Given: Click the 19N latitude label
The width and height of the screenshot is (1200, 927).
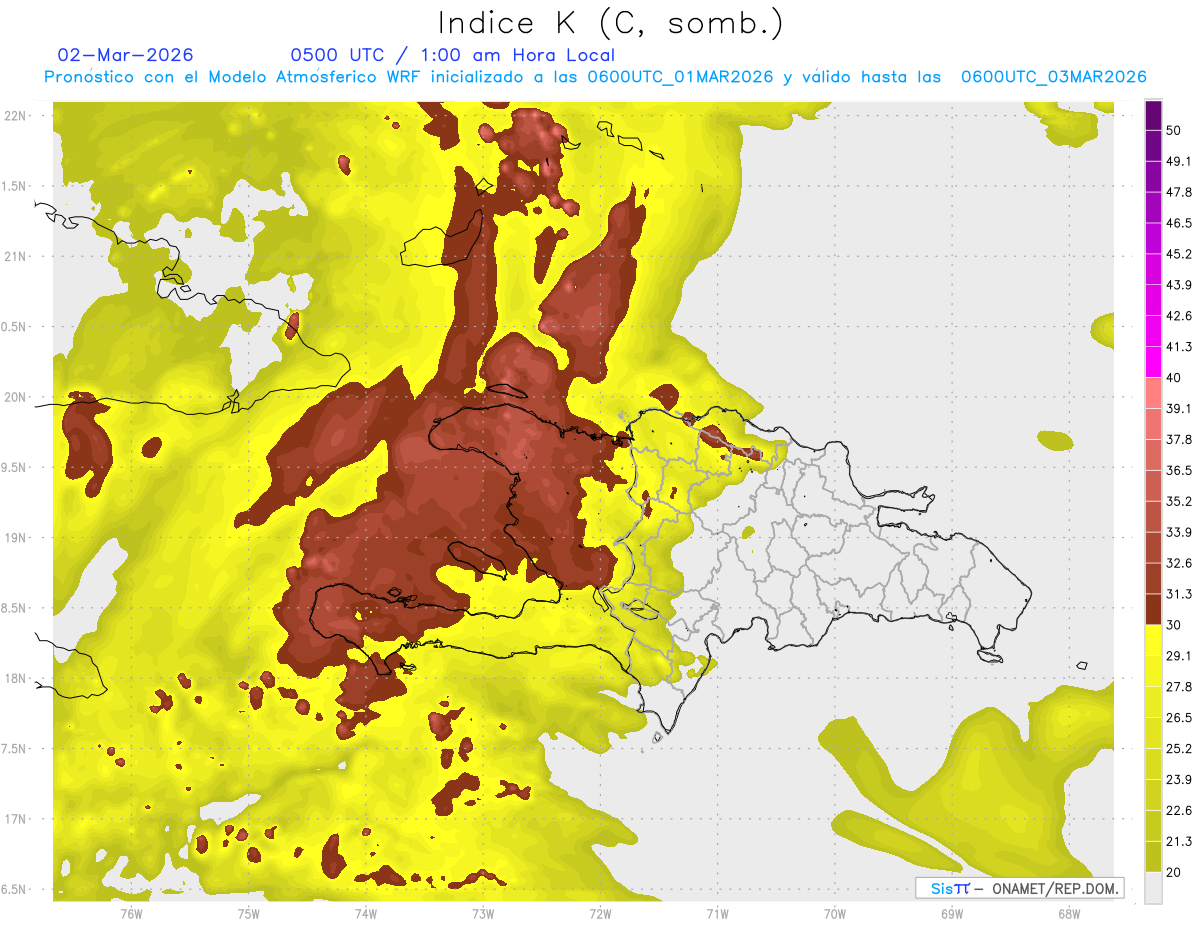Looking at the screenshot, I should 16,538.
